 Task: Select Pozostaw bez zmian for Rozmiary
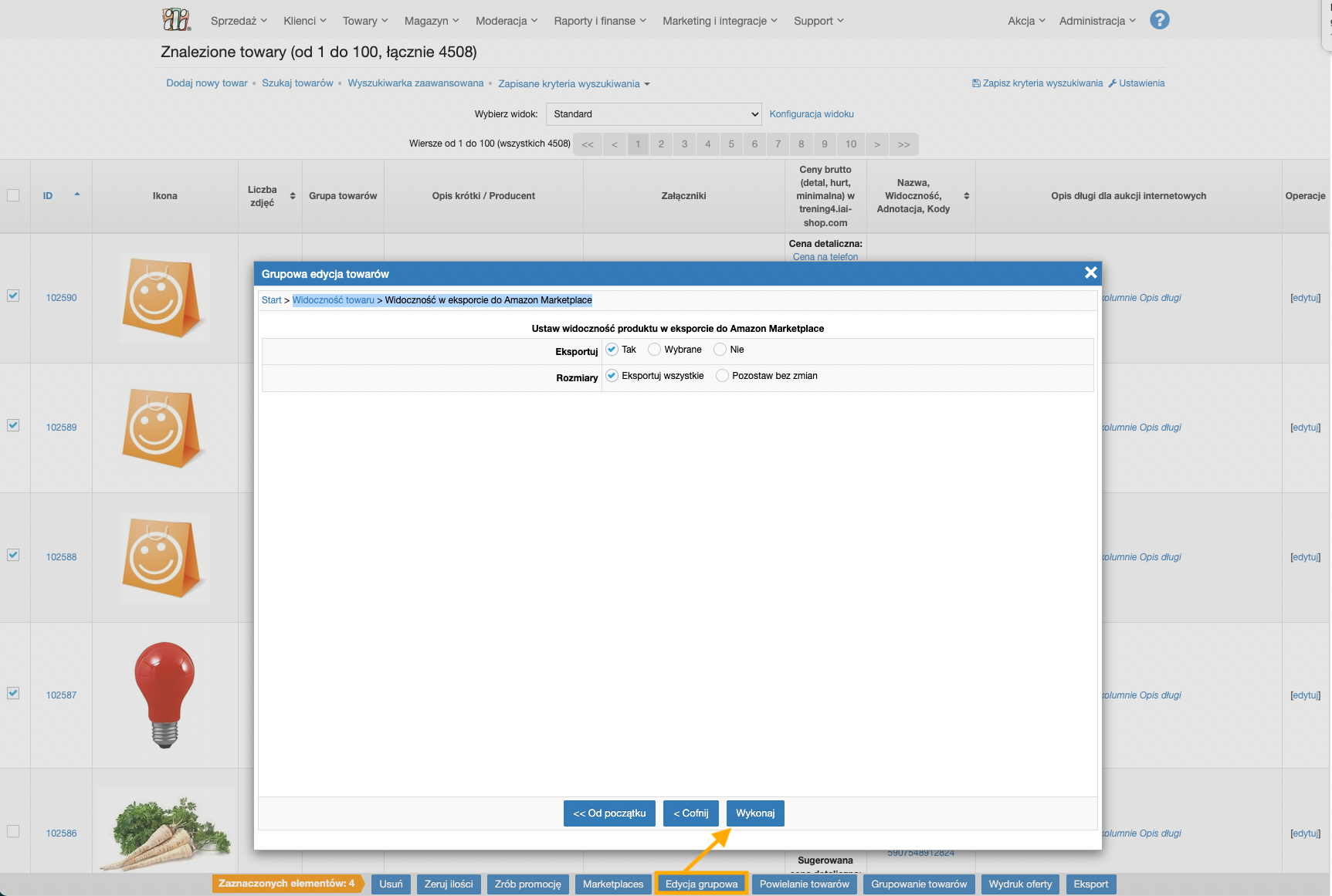[722, 376]
